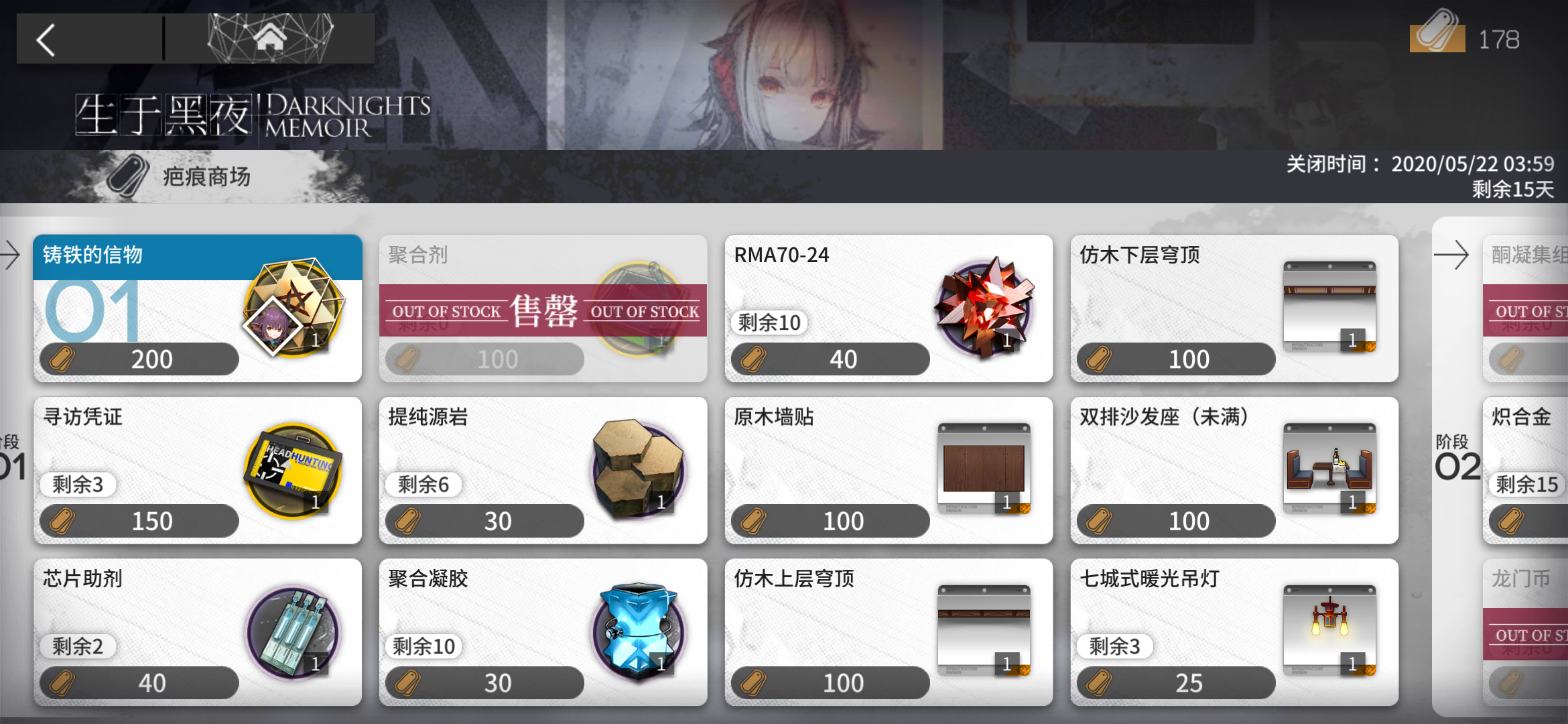Select the 聚合凝胶 blue gel icon

(638, 631)
